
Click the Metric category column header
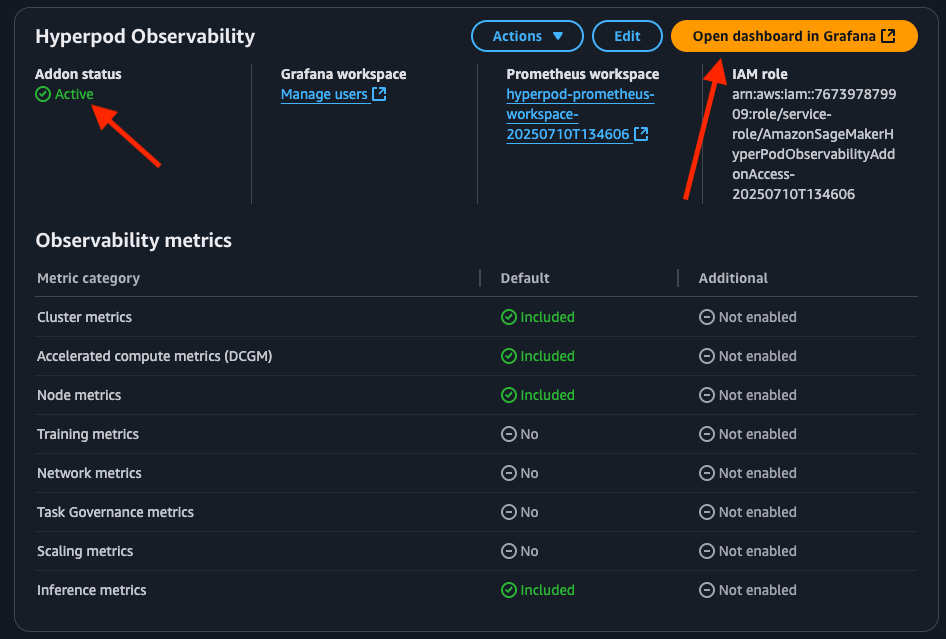(x=88, y=278)
